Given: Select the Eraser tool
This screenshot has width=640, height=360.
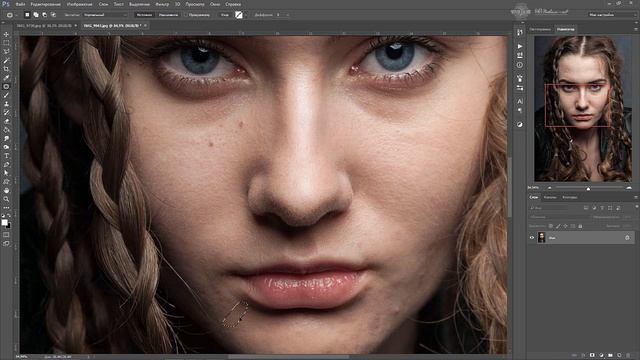Looking at the screenshot, I should 6,121.
